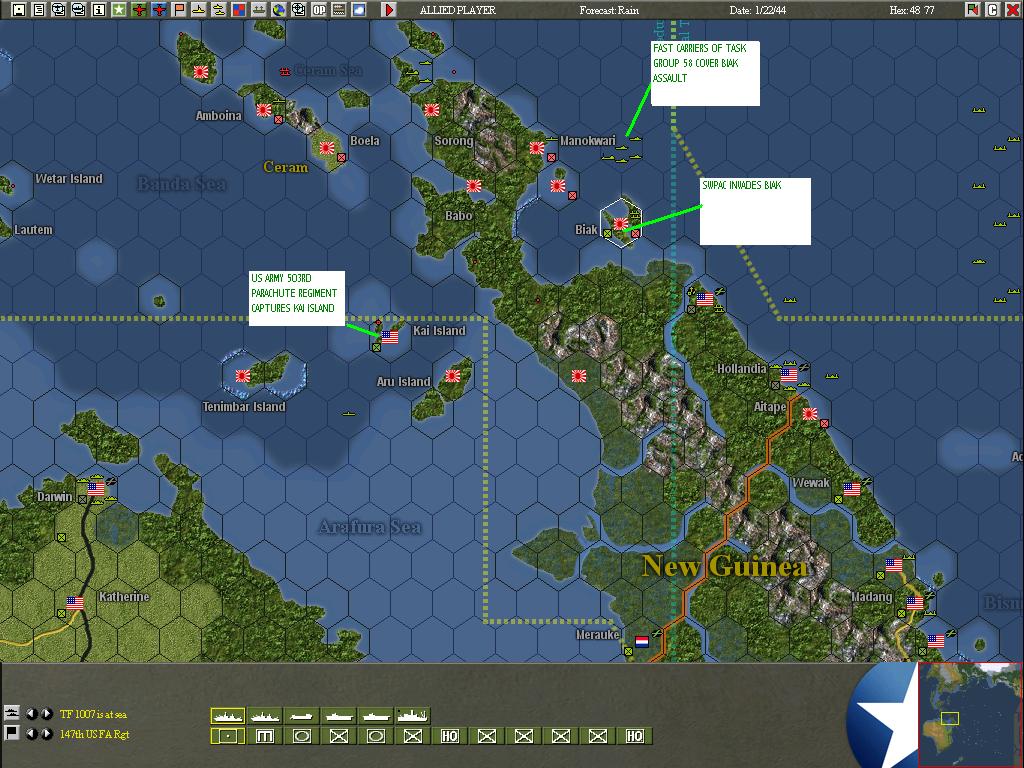This screenshot has width=1024, height=768.
Task: Select the first HQ unit icon
Action: pyautogui.click(x=449, y=736)
